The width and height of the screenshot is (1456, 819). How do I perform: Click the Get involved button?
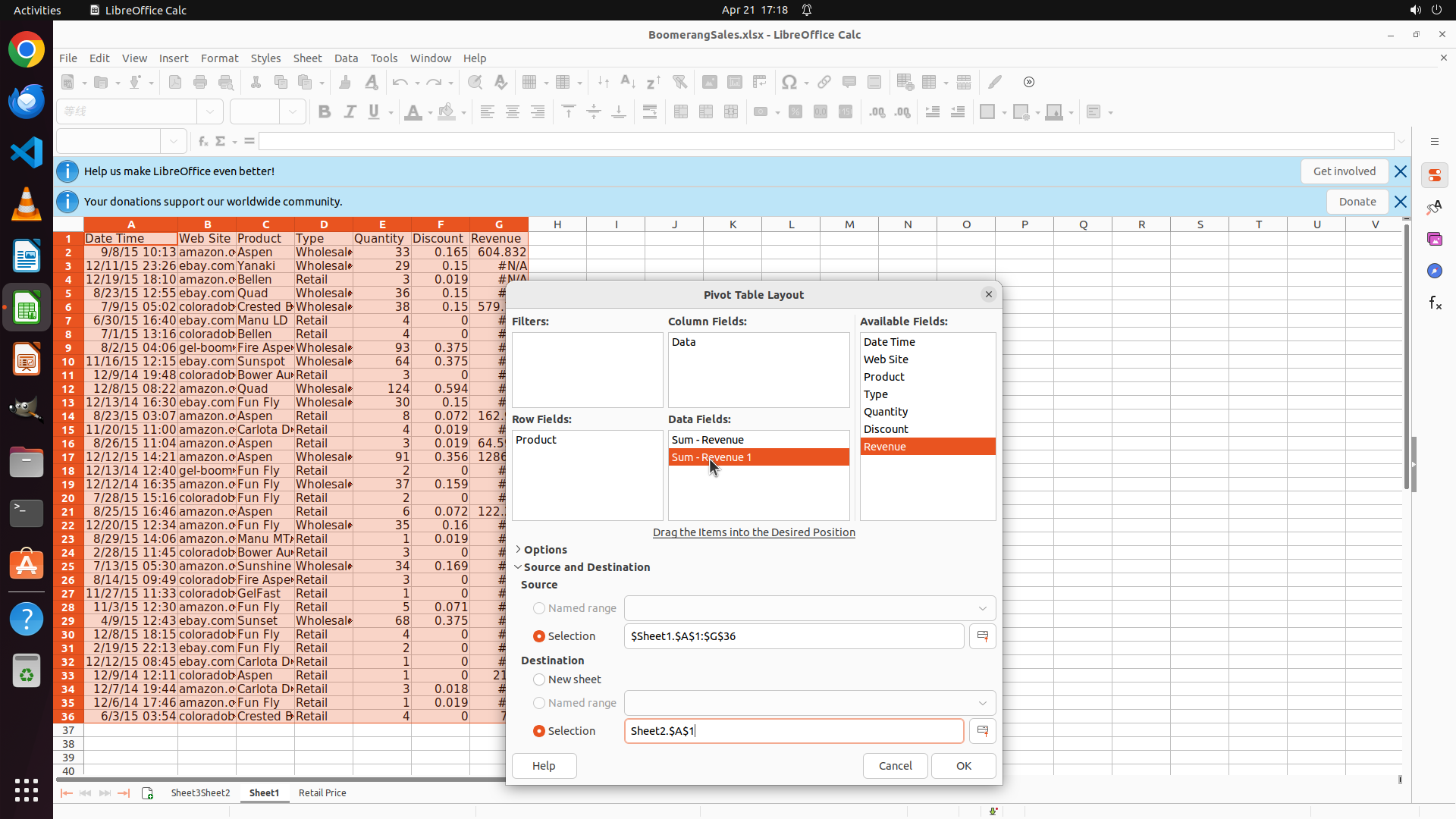(x=1344, y=171)
